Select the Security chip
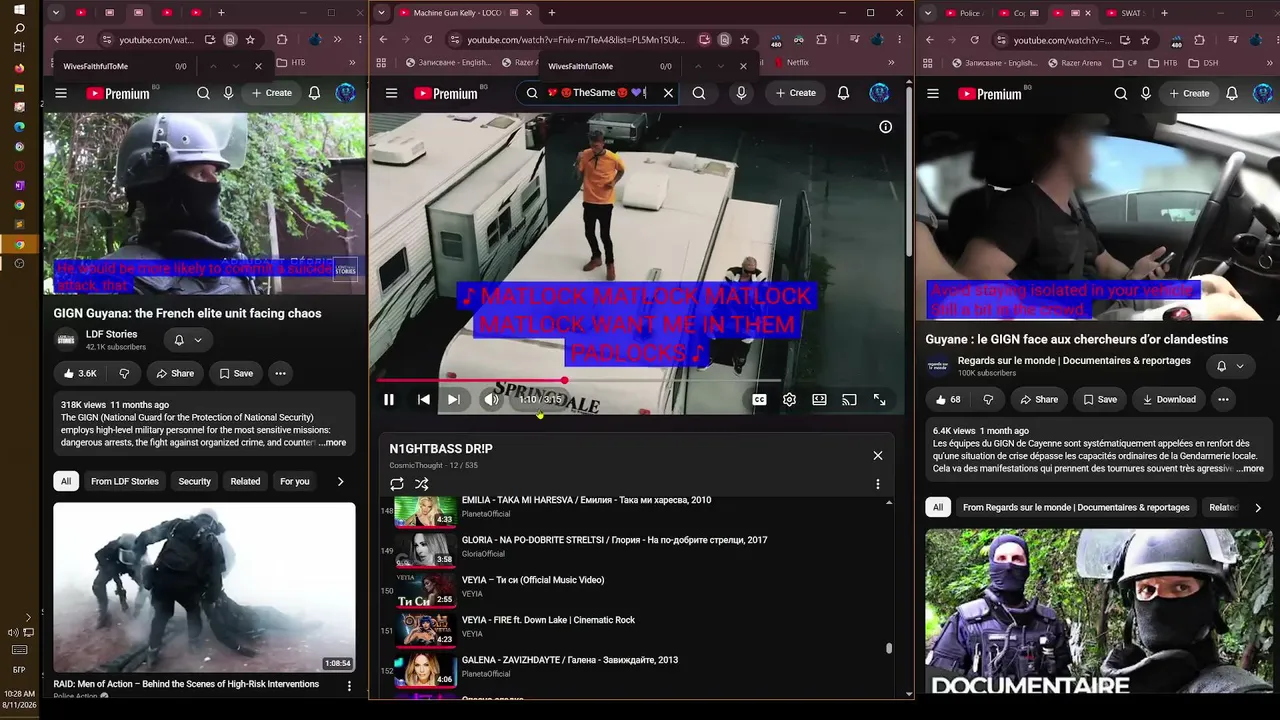Image resolution: width=1280 pixels, height=720 pixels. [x=195, y=481]
